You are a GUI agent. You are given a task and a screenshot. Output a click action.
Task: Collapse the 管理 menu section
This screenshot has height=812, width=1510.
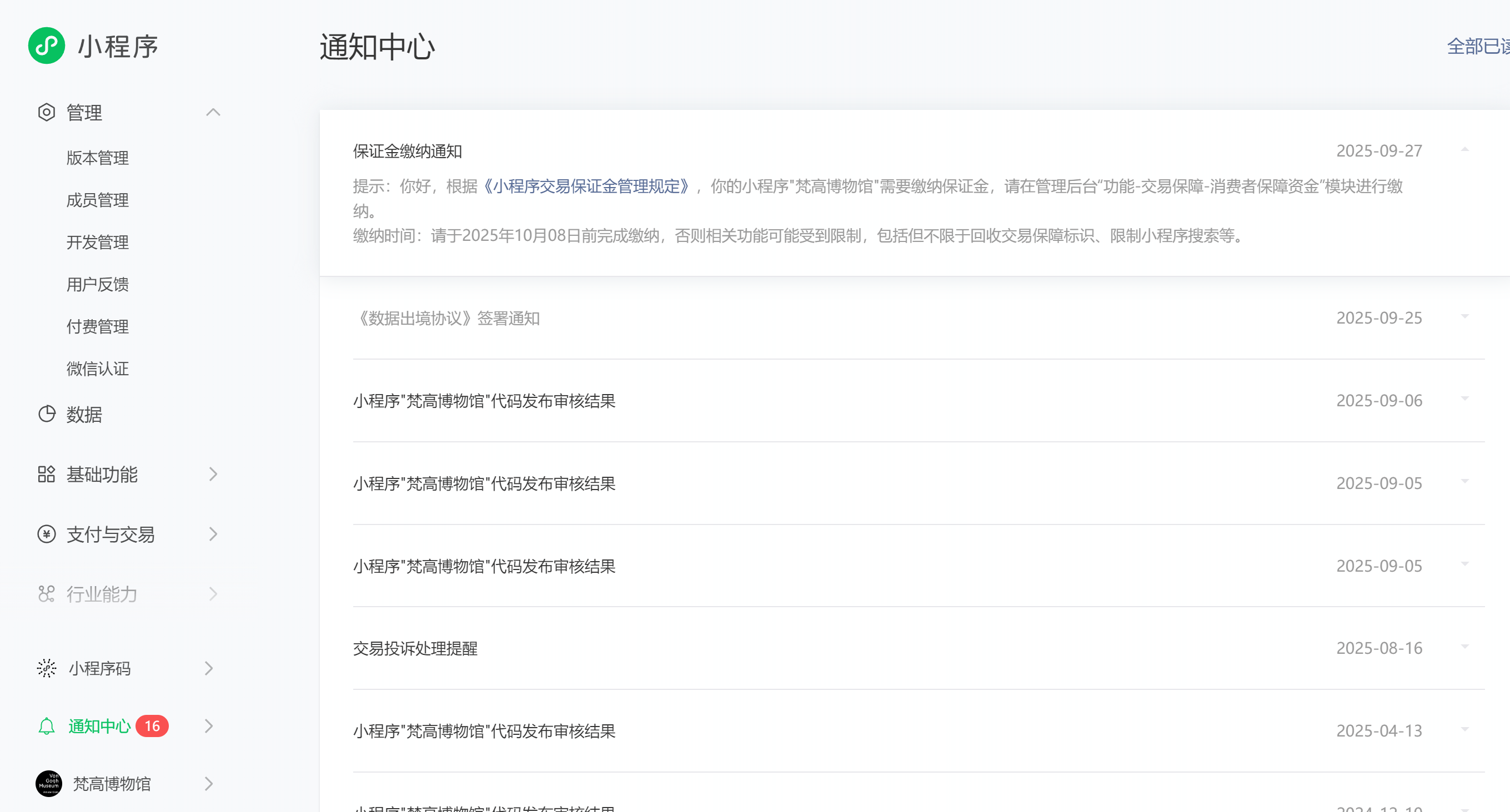click(x=213, y=112)
